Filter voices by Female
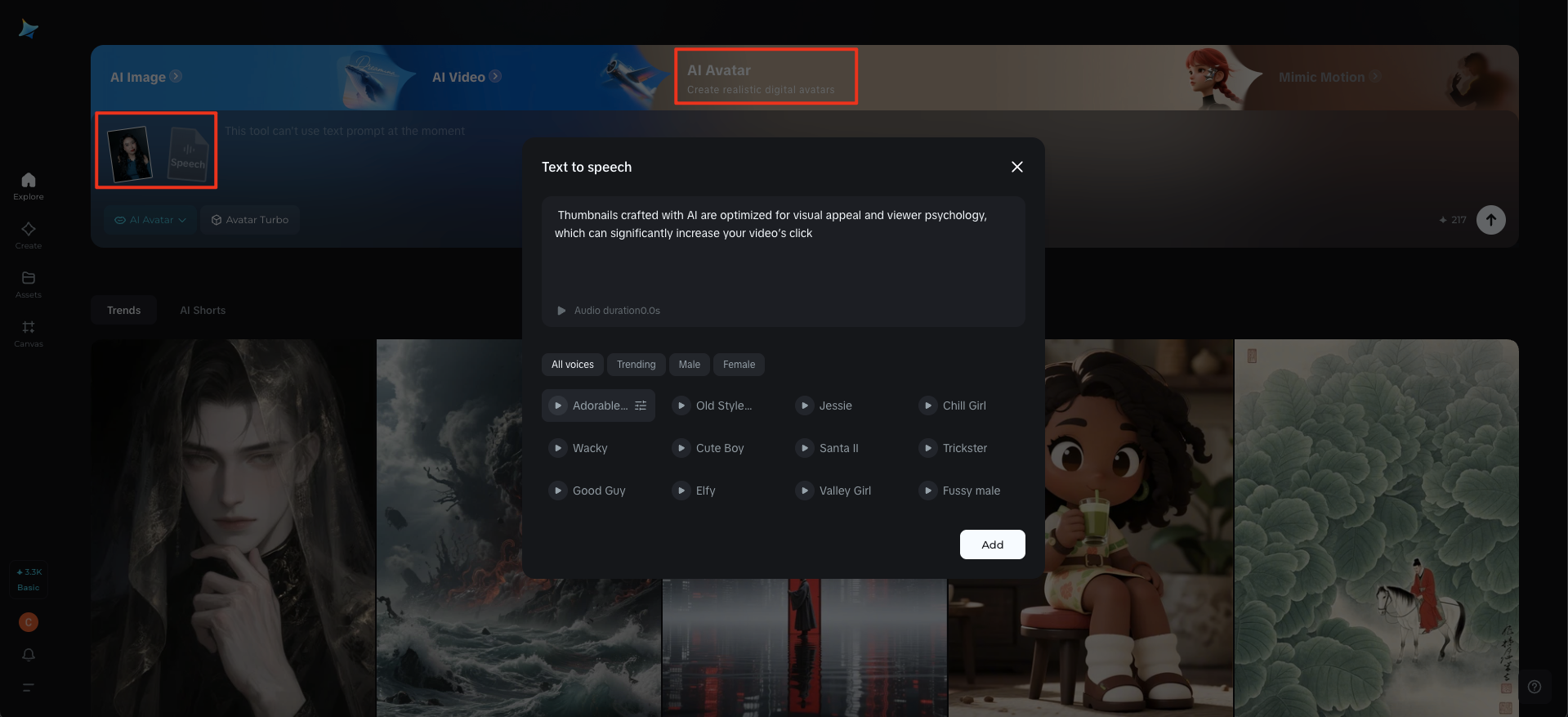 [x=739, y=365]
